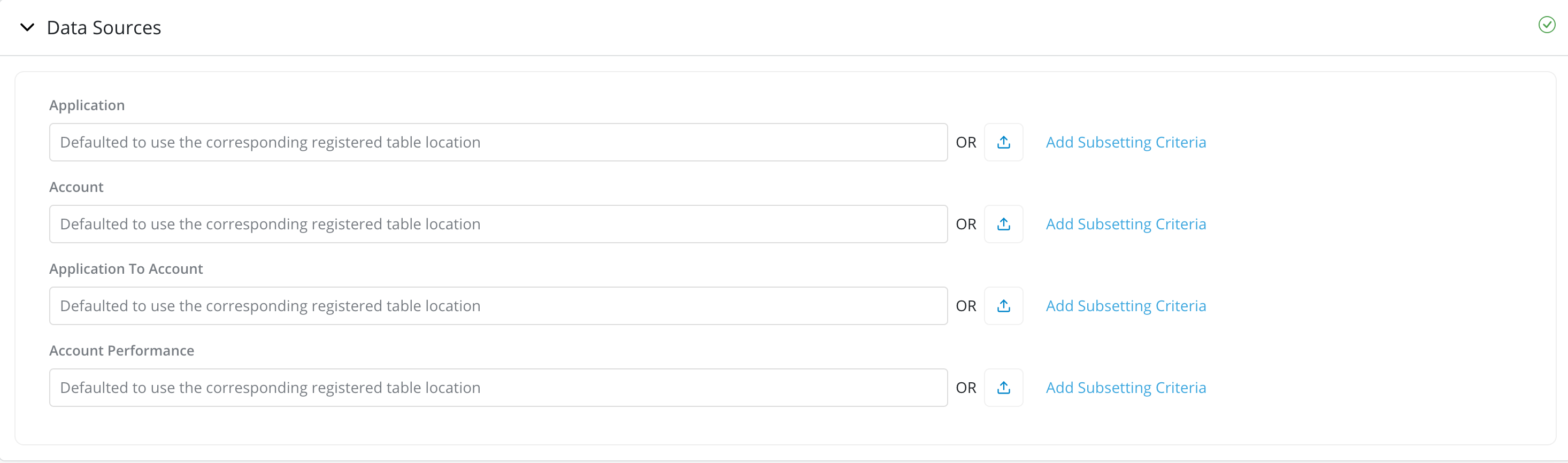Add Subsetting Criteria for Application

click(1126, 142)
